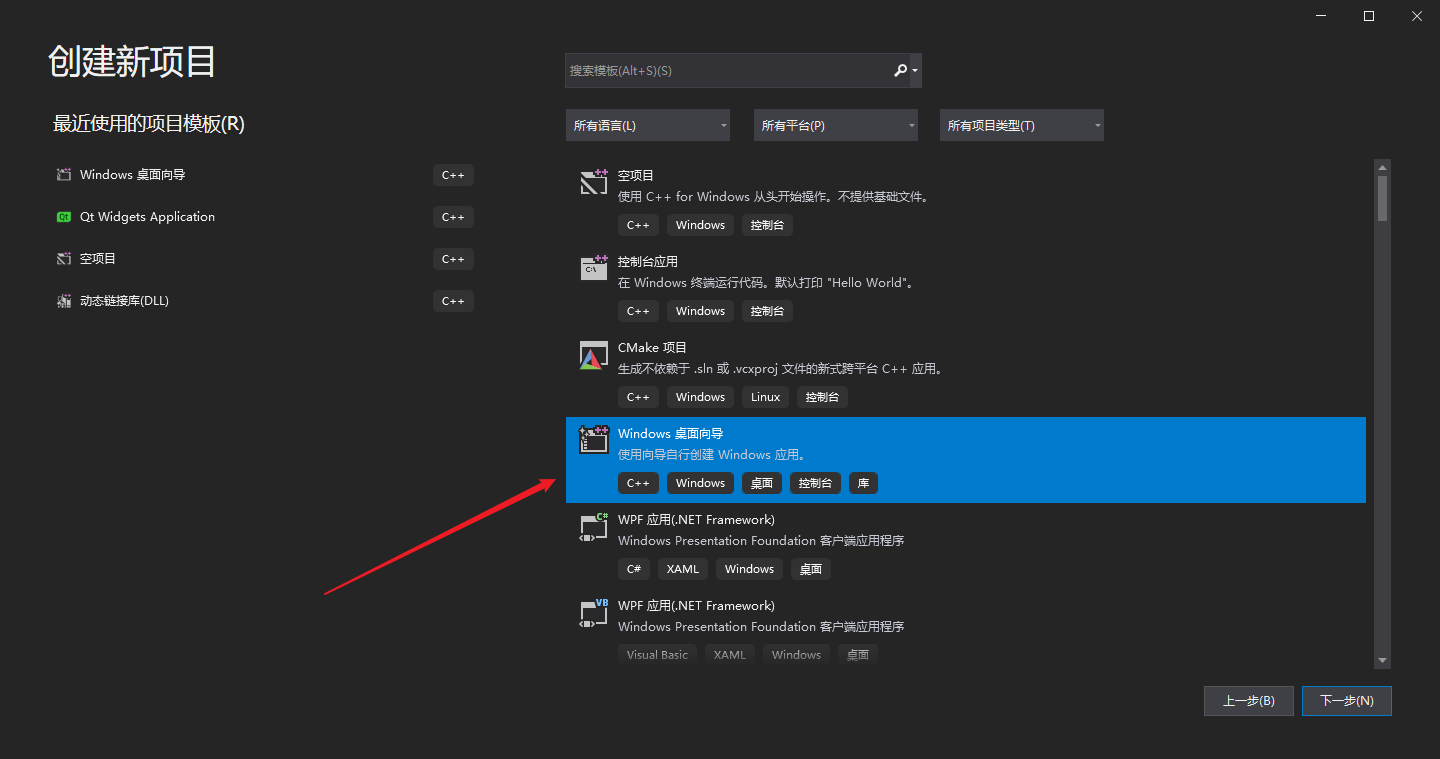The width and height of the screenshot is (1440, 759).
Task: Click the 动态链接库(DLL) icon
Action: [64, 301]
